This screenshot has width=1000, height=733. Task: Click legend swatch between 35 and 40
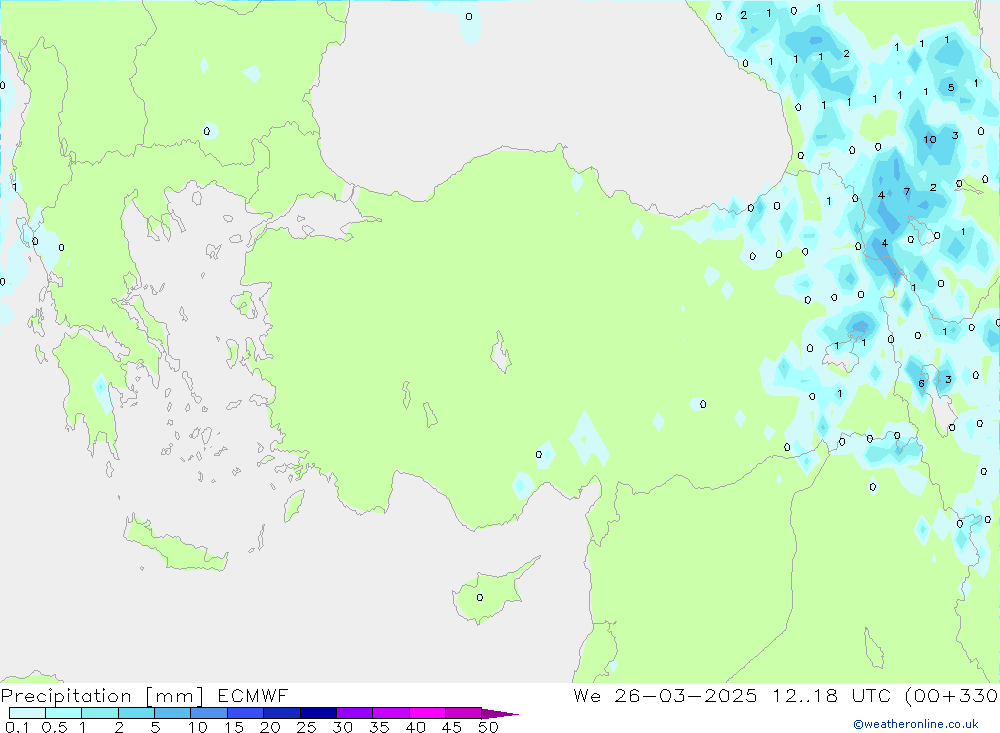pyautogui.click(x=391, y=713)
